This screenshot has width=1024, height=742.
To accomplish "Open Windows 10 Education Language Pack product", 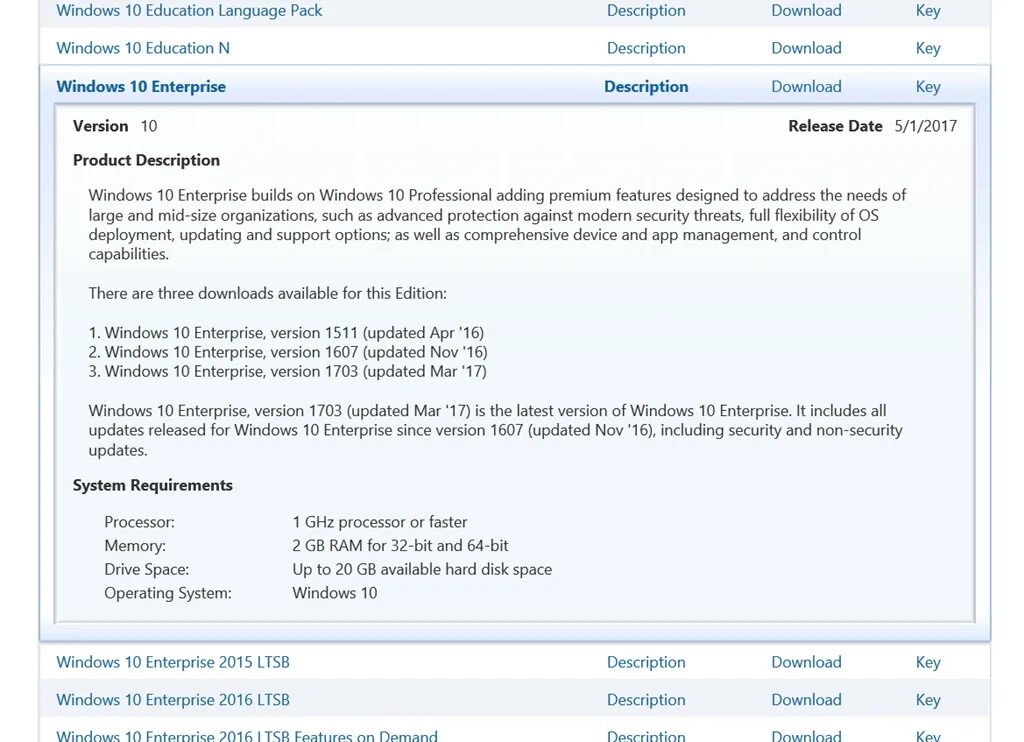I will [x=189, y=10].
